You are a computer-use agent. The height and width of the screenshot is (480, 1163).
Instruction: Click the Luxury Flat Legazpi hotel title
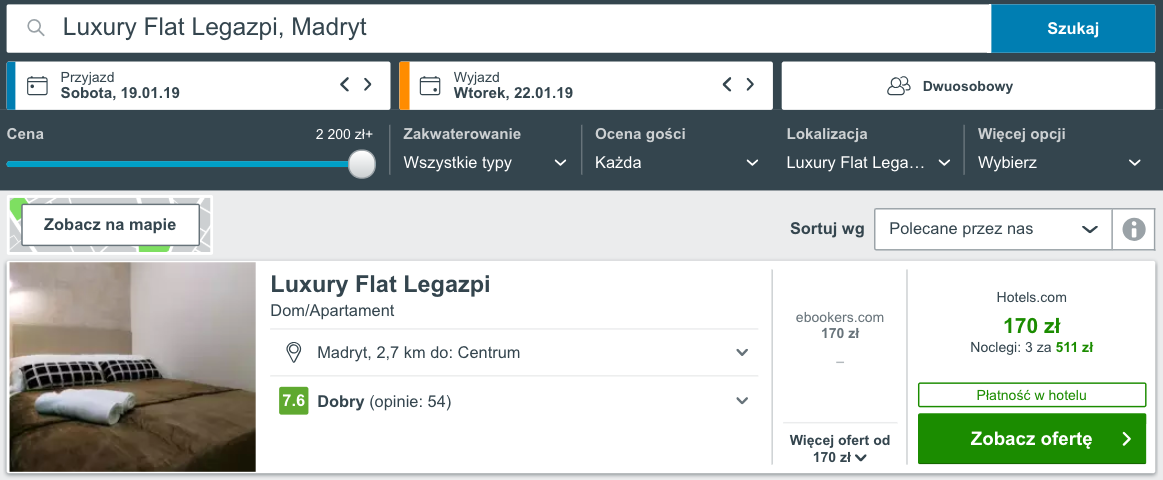pos(380,284)
